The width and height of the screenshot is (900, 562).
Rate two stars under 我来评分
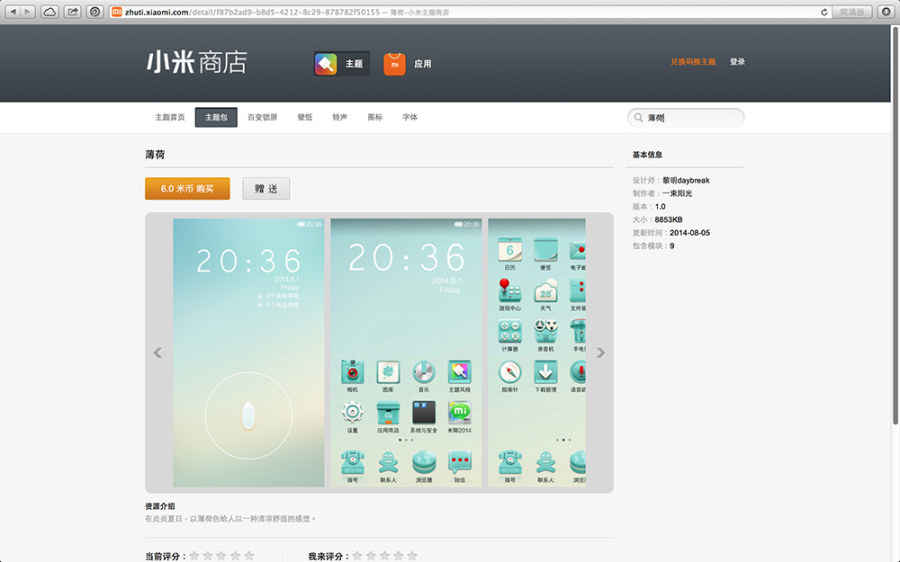tap(371, 556)
